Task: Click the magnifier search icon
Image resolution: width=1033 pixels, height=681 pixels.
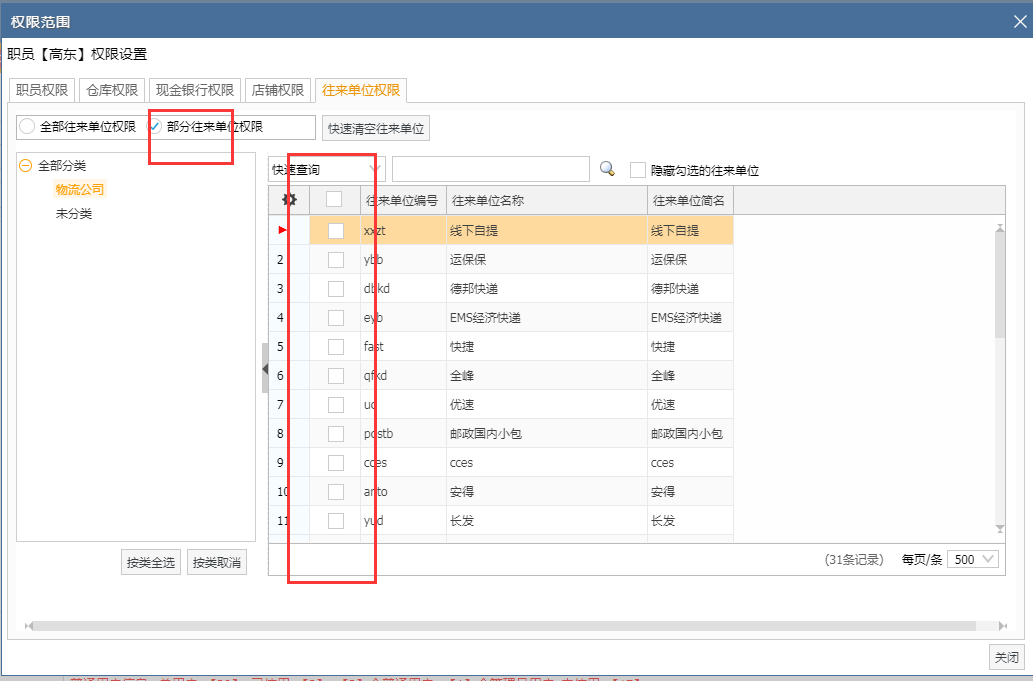Action: 607,169
